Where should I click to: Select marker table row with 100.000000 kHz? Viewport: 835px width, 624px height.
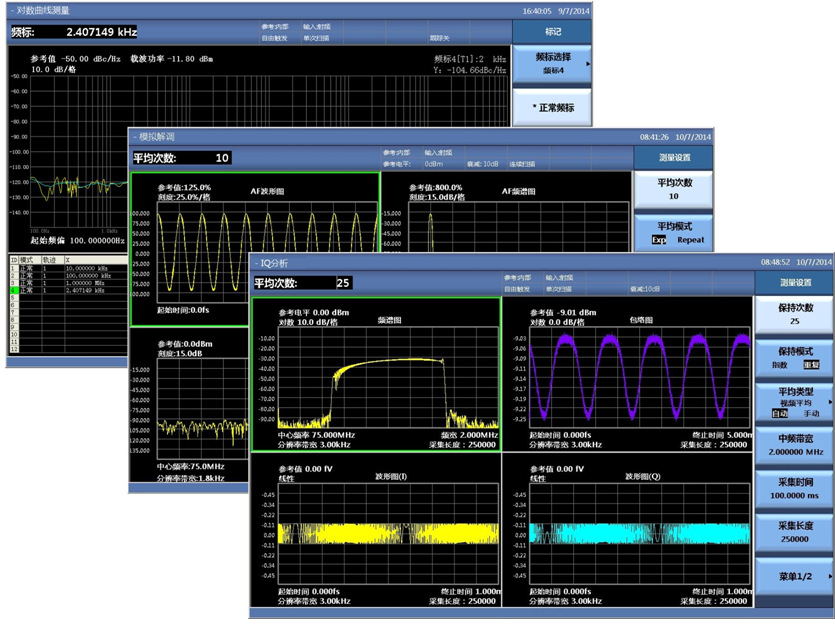coord(68,276)
